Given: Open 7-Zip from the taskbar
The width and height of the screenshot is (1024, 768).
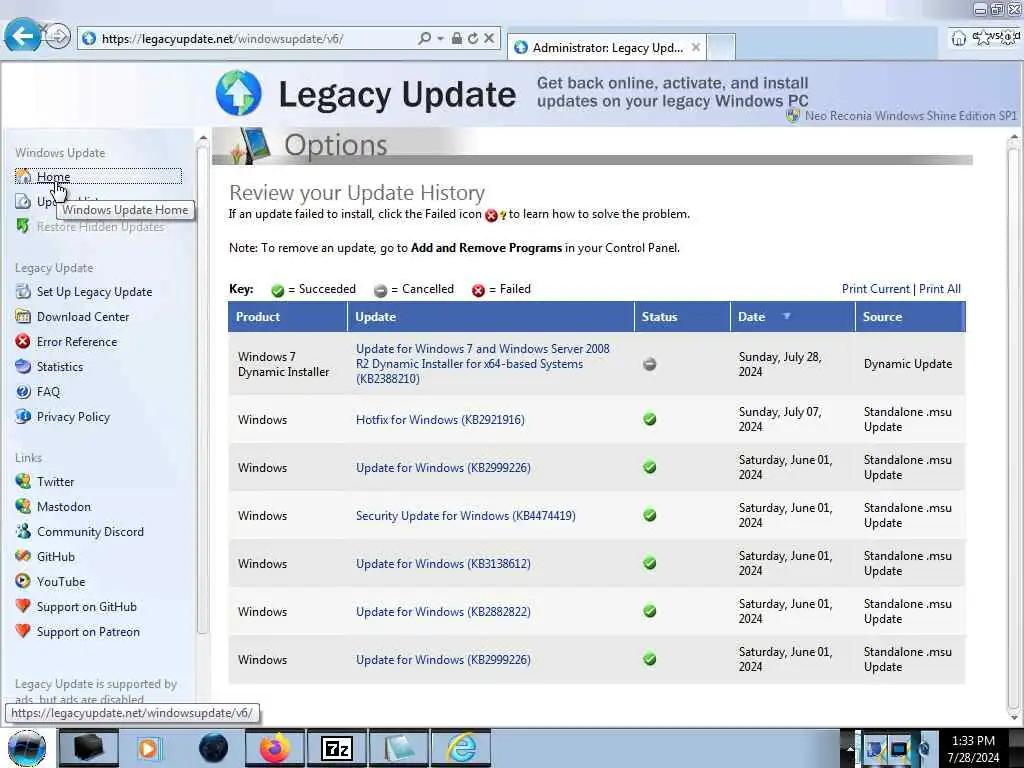Looking at the screenshot, I should tap(336, 748).
